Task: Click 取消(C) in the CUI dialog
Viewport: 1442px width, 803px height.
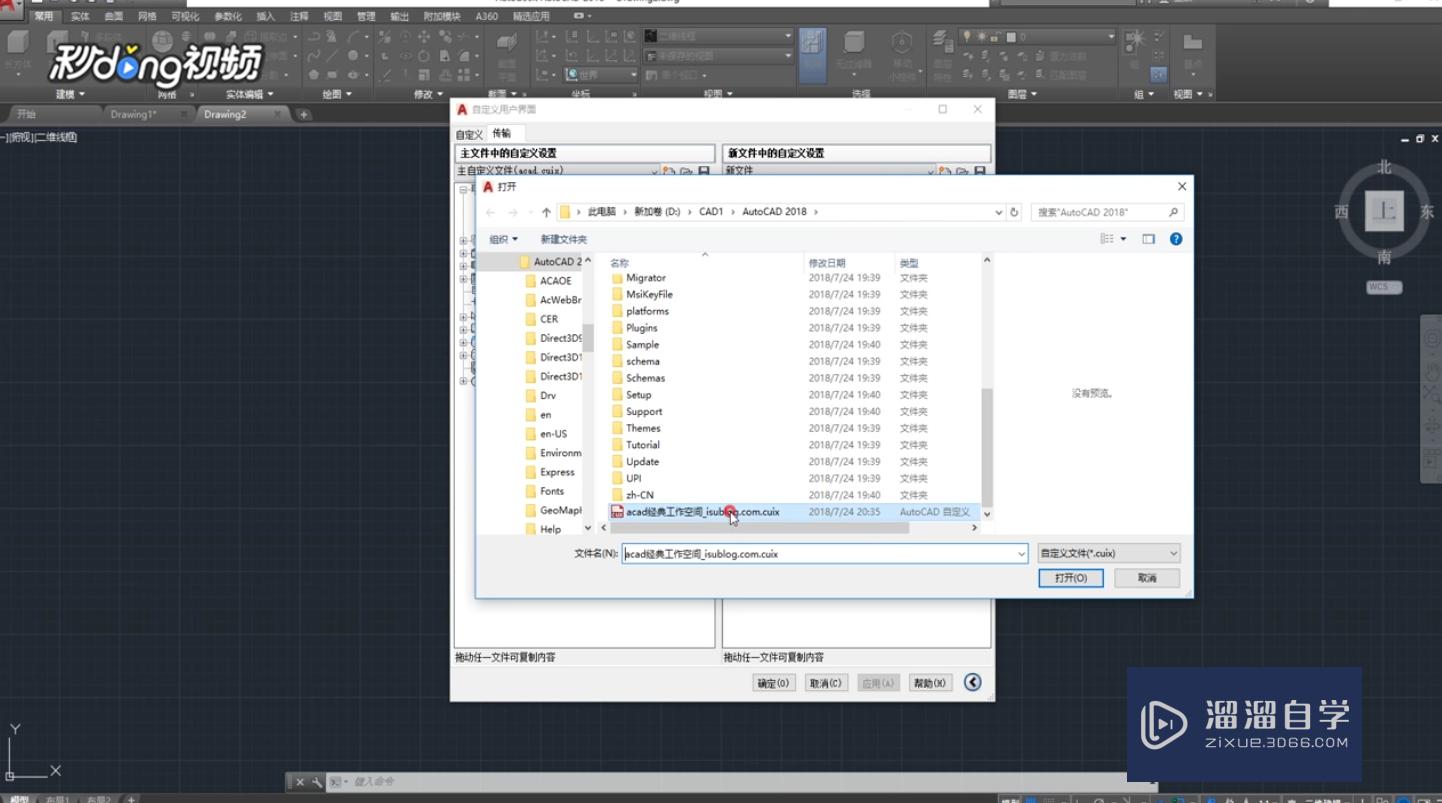Action: 826,683
